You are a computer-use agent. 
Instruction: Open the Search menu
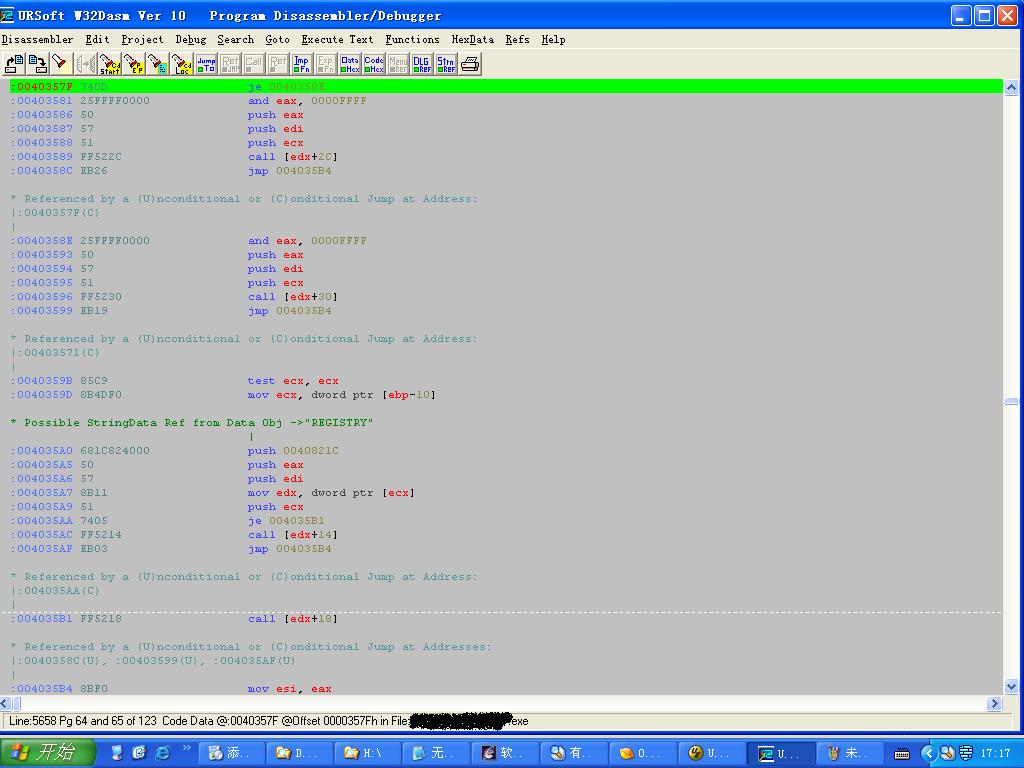pyautogui.click(x=235, y=39)
